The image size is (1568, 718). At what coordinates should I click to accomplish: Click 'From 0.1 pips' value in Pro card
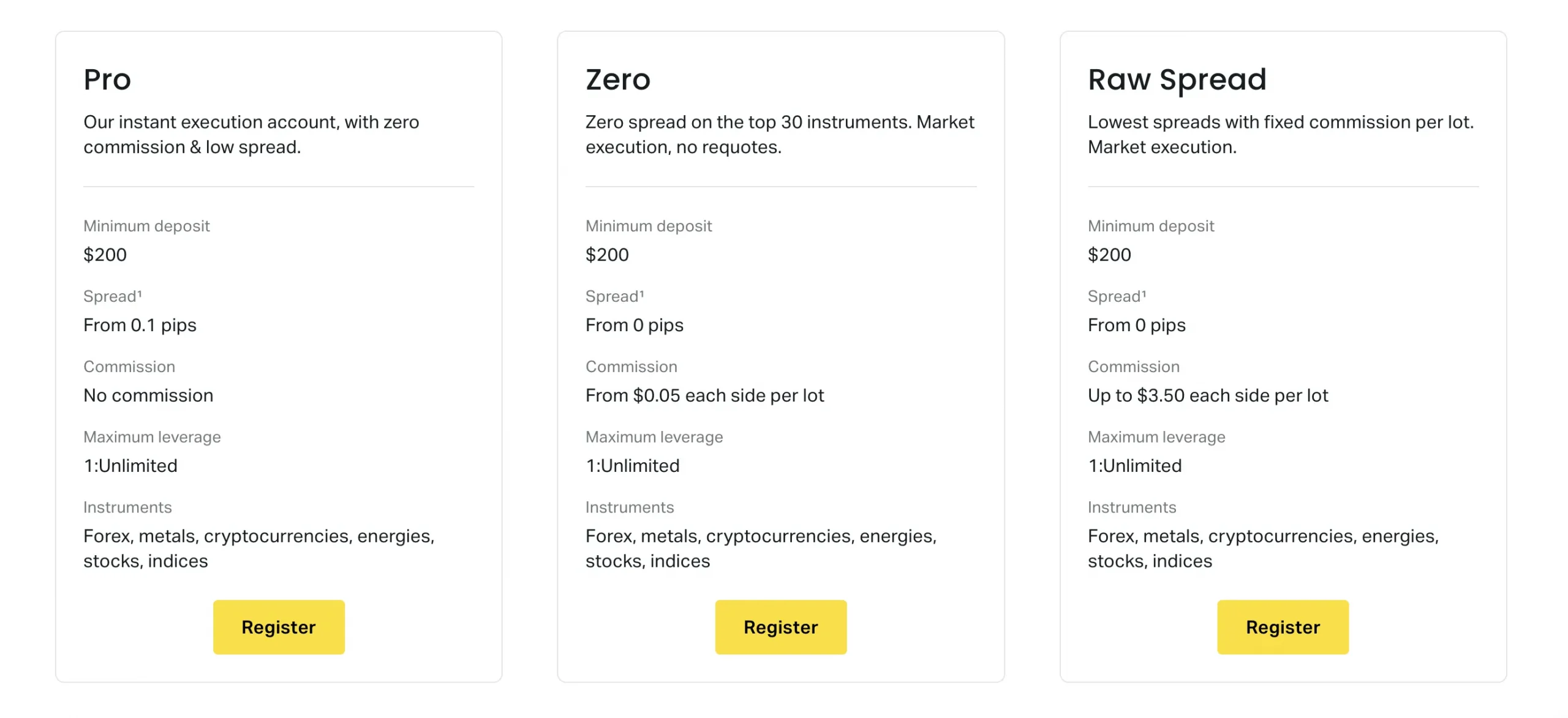coord(140,325)
